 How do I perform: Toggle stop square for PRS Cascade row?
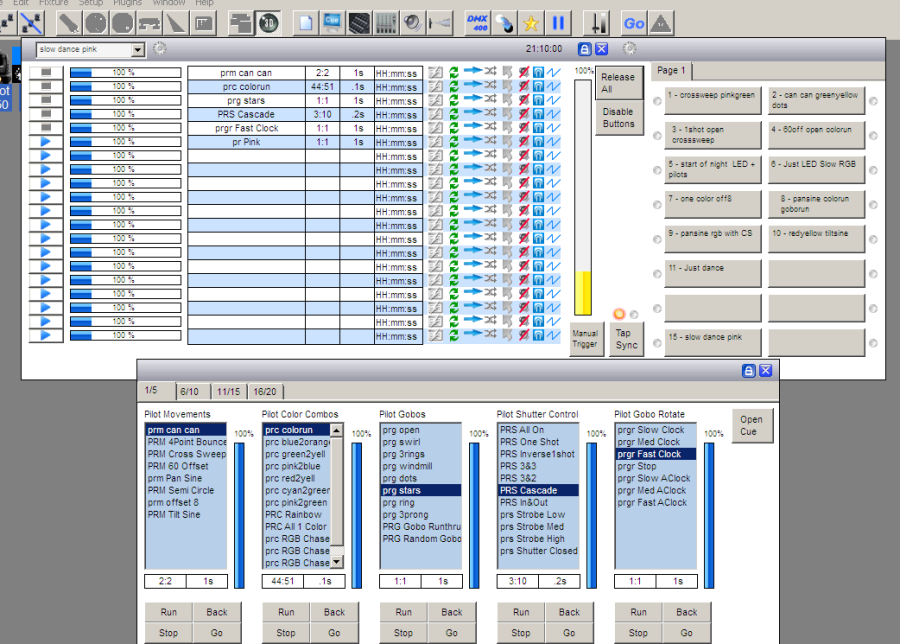(x=46, y=114)
